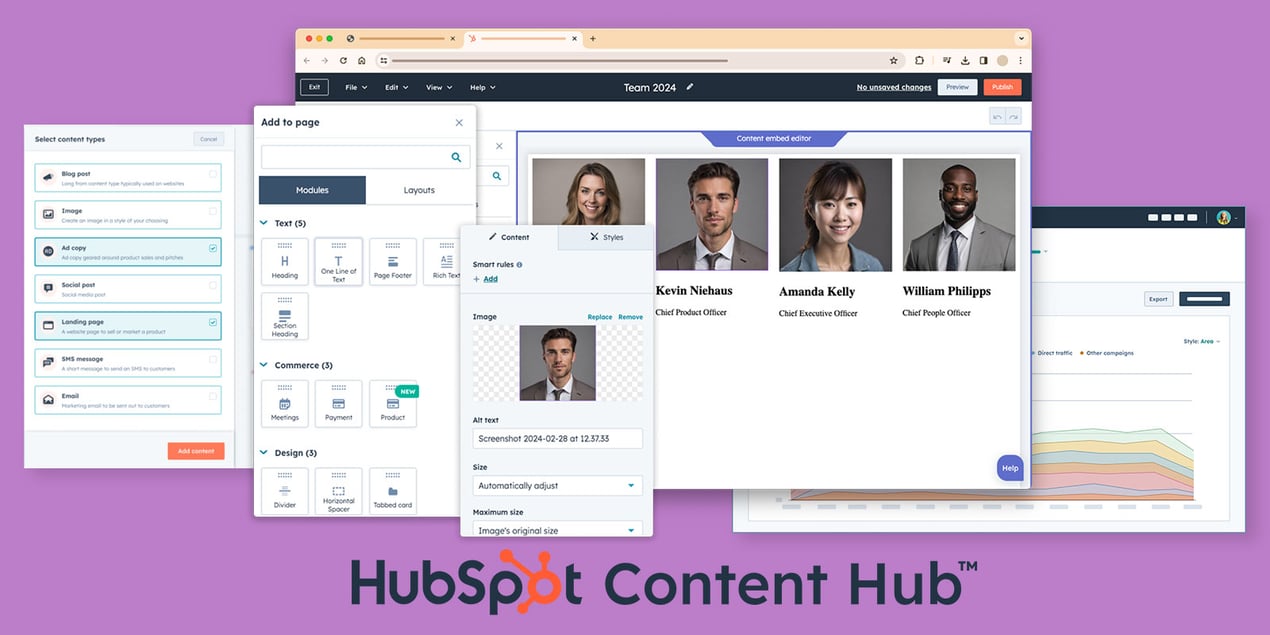The height and width of the screenshot is (635, 1270).
Task: Open the image Size dropdown
Action: click(x=557, y=485)
